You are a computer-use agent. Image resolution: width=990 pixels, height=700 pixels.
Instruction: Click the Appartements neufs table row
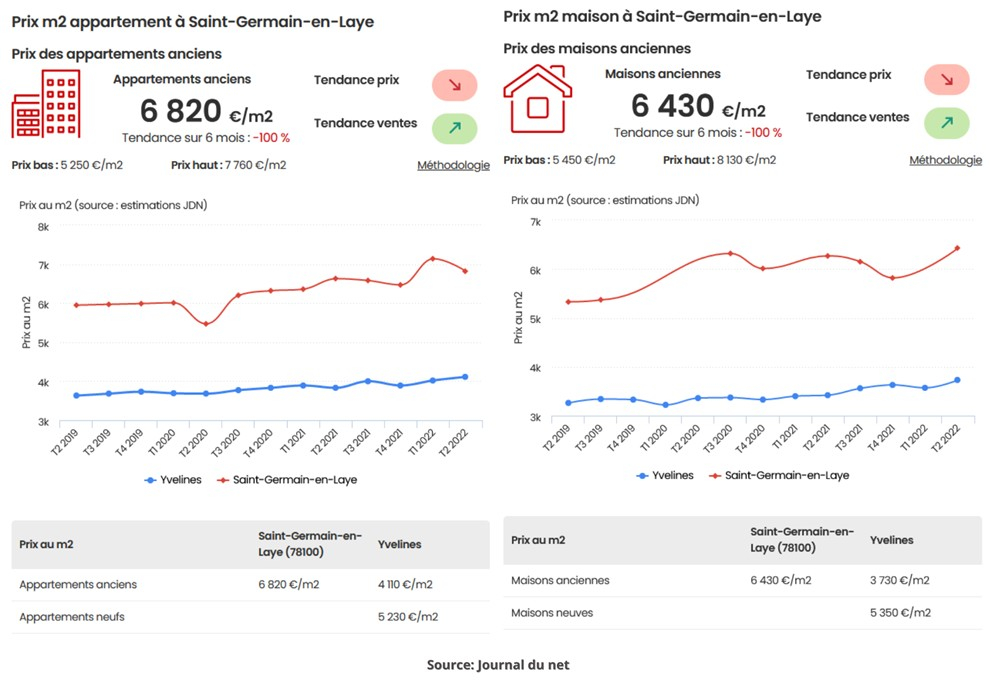coord(250,617)
